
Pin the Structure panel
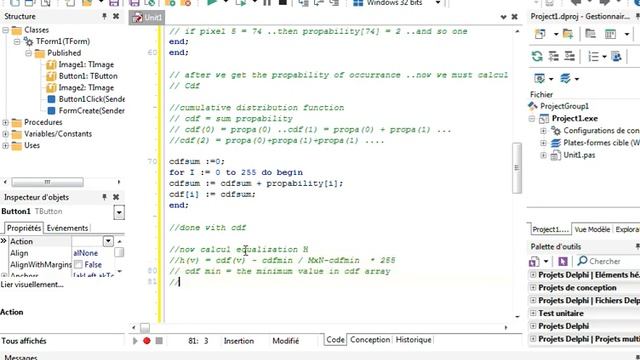(104, 16)
